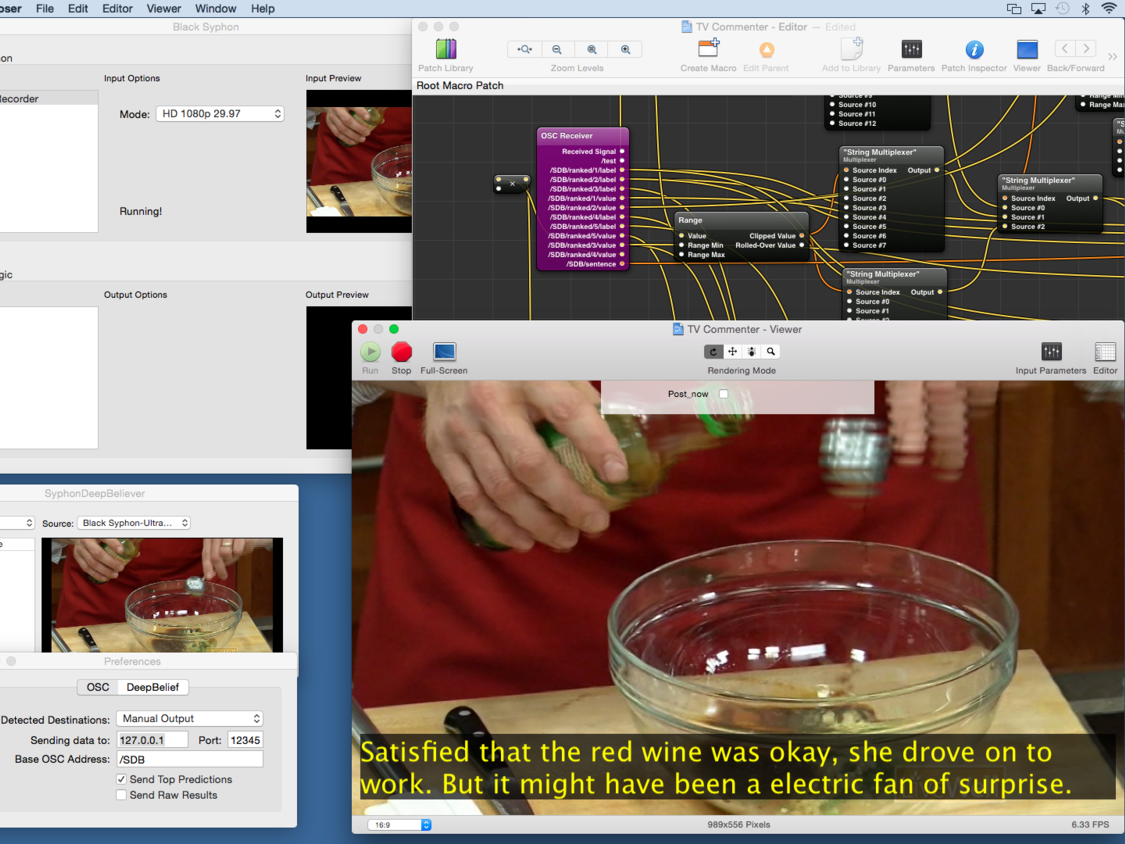Toggle the Post_now checkbox

(723, 394)
